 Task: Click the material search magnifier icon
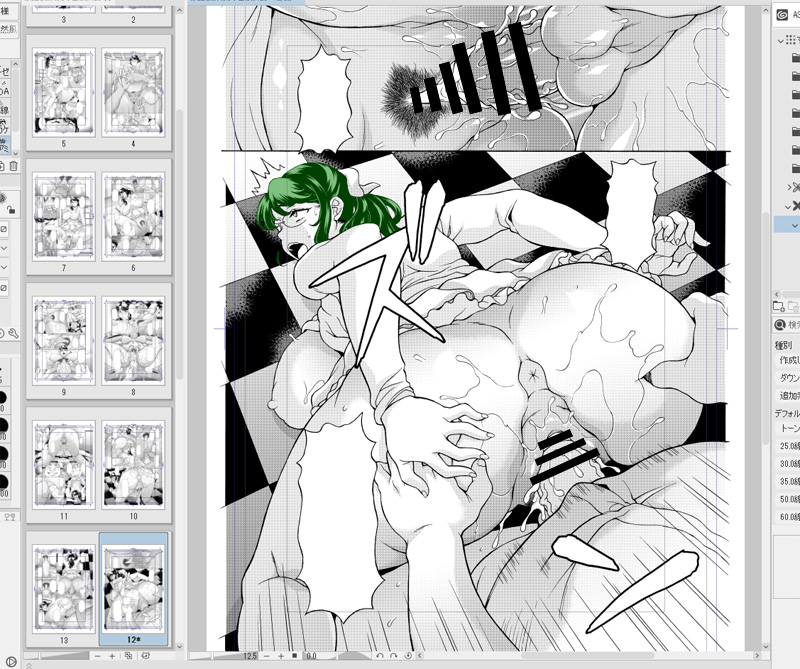pos(780,325)
